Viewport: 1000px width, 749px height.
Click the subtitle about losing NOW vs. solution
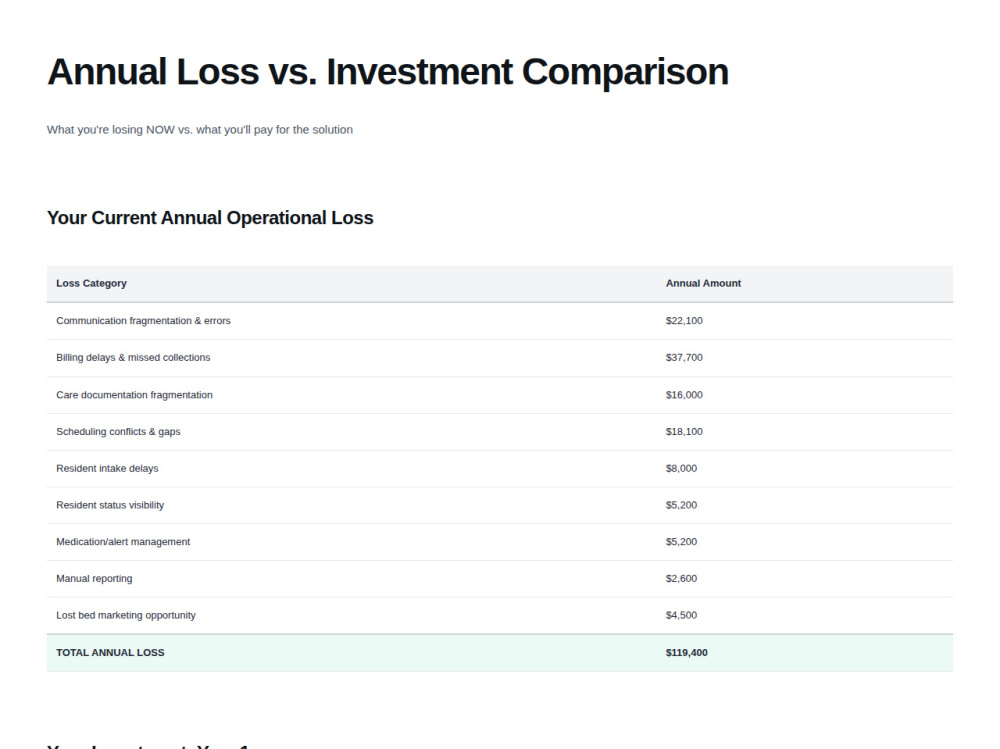coord(200,130)
